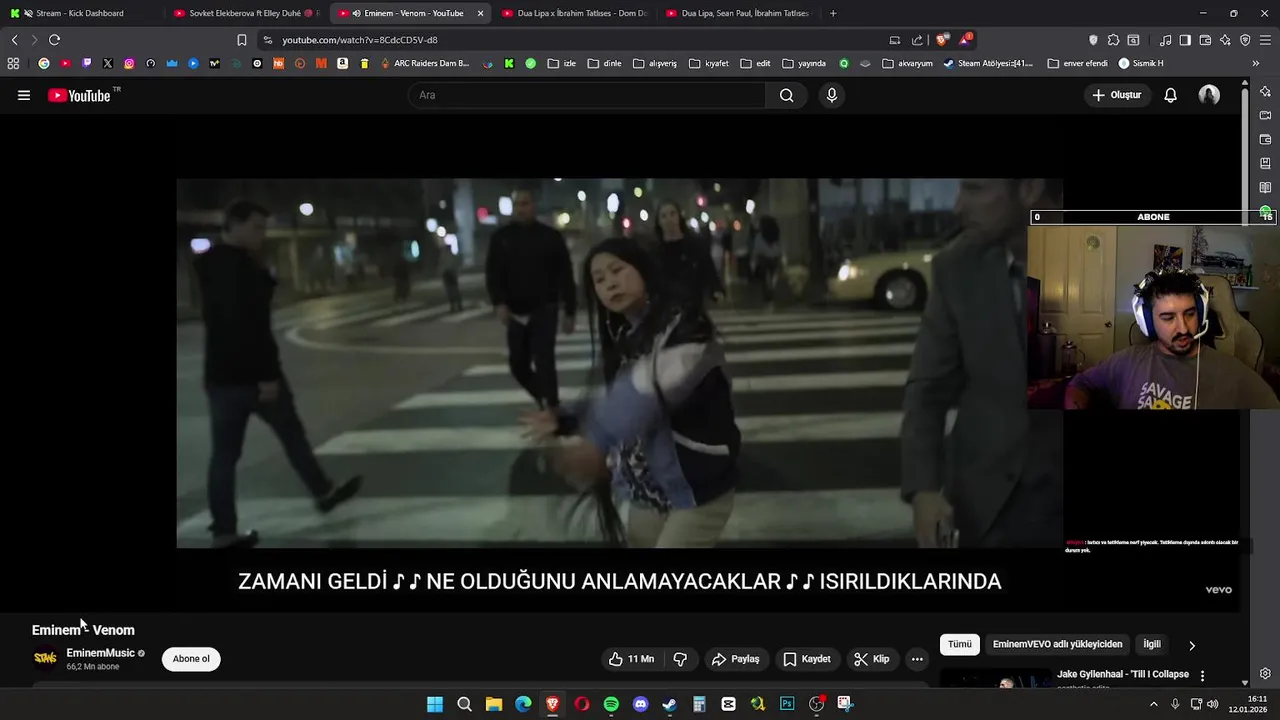Open Google bookmark icon
This screenshot has height=720, width=1280.
pyautogui.click(x=43, y=63)
